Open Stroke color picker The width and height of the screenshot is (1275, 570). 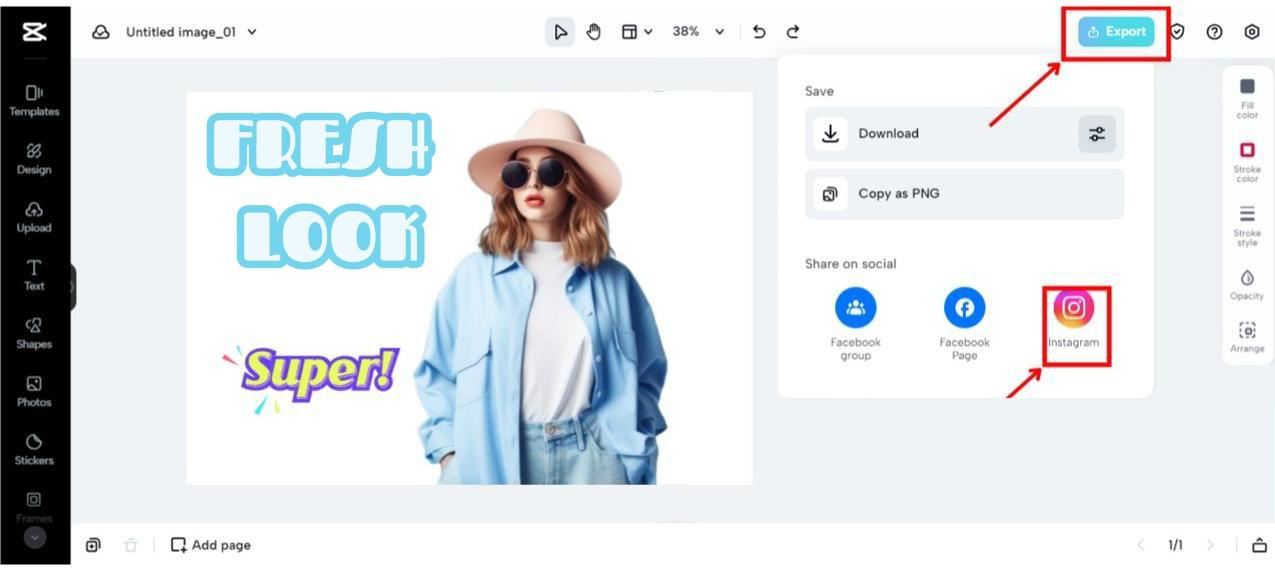click(1247, 162)
